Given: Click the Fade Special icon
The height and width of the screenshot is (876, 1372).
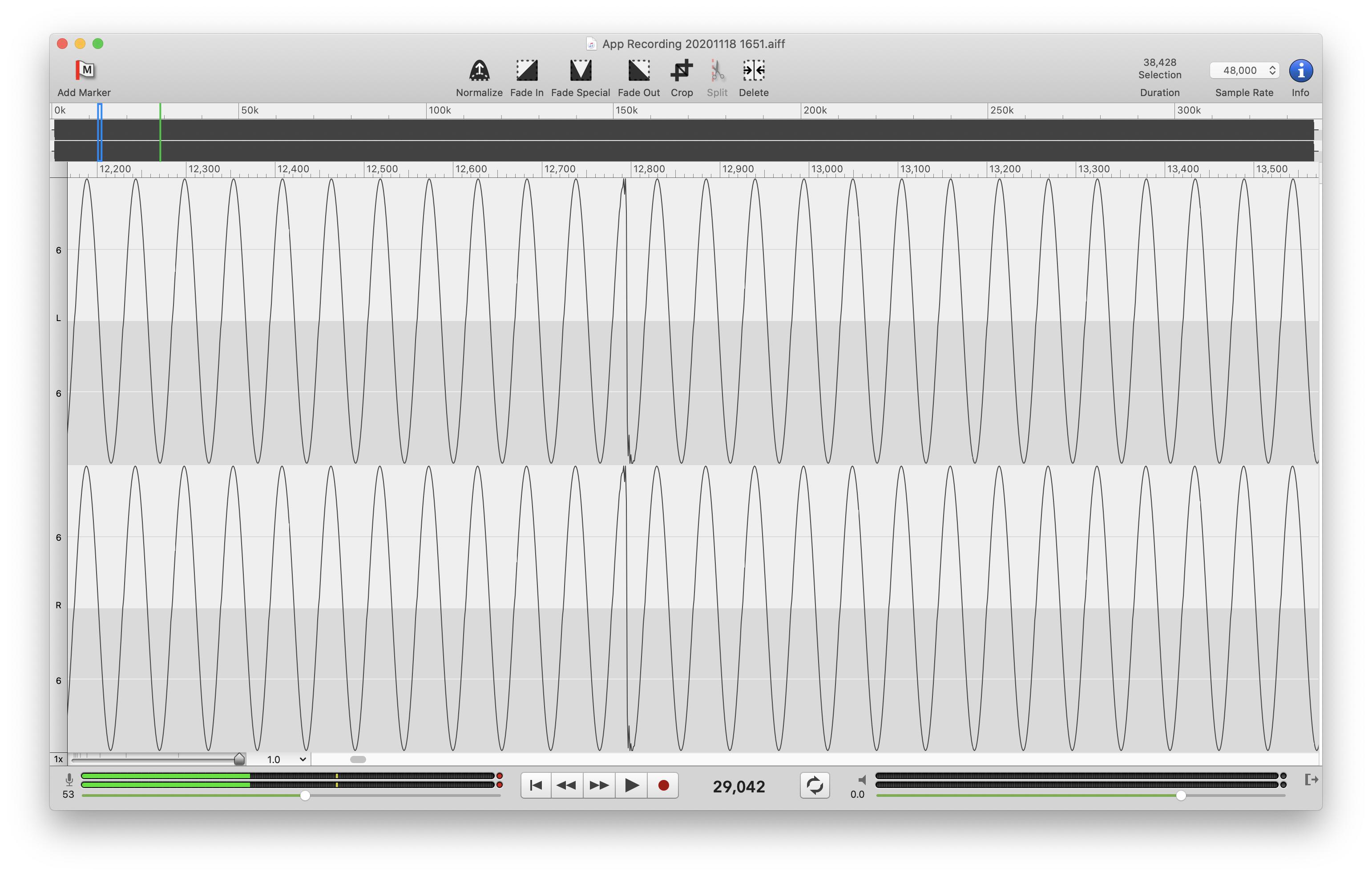Looking at the screenshot, I should tap(580, 71).
